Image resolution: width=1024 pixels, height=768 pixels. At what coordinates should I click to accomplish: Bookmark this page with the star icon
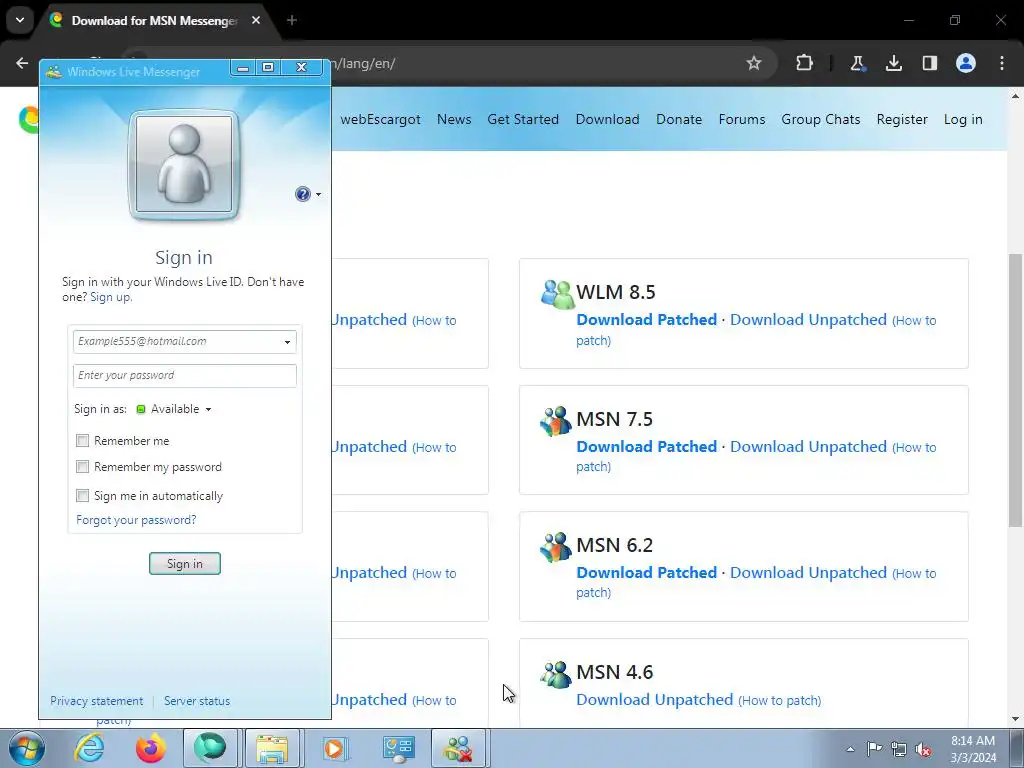[754, 63]
